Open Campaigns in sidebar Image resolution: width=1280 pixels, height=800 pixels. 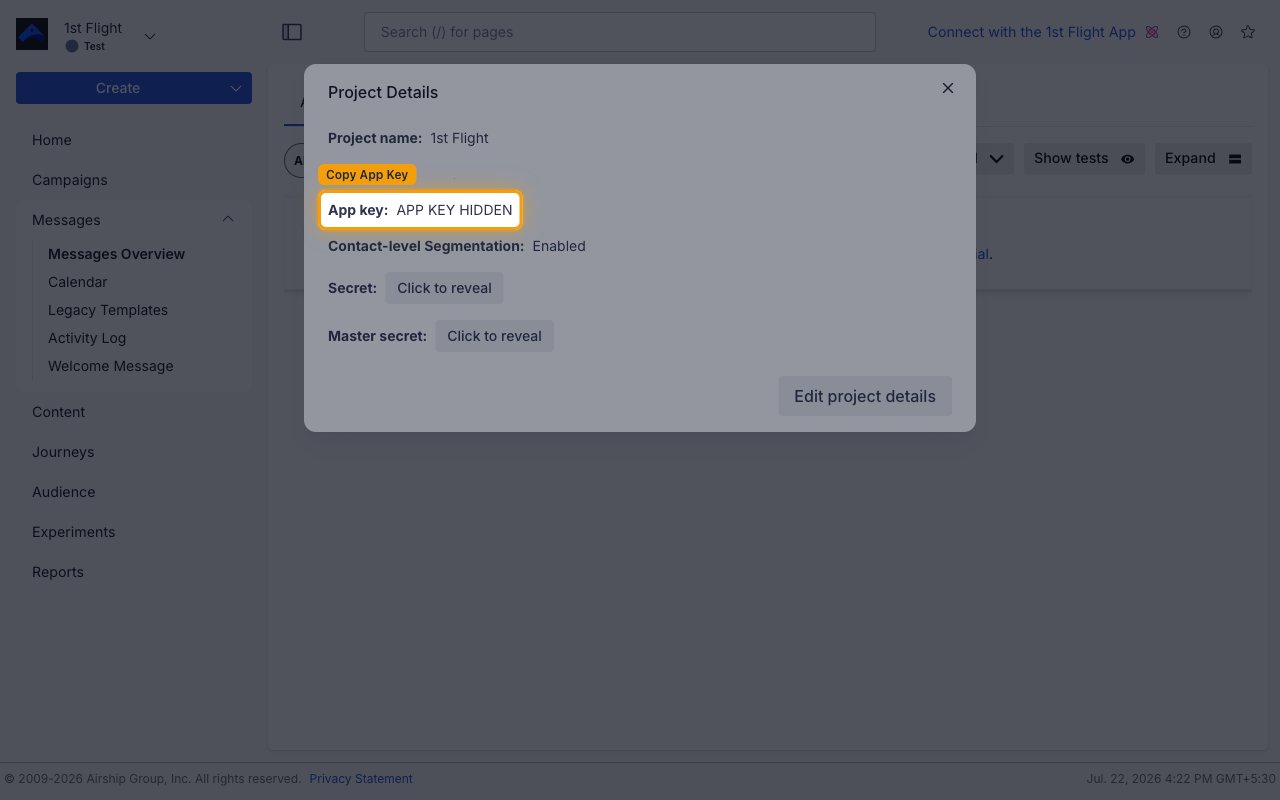69,180
